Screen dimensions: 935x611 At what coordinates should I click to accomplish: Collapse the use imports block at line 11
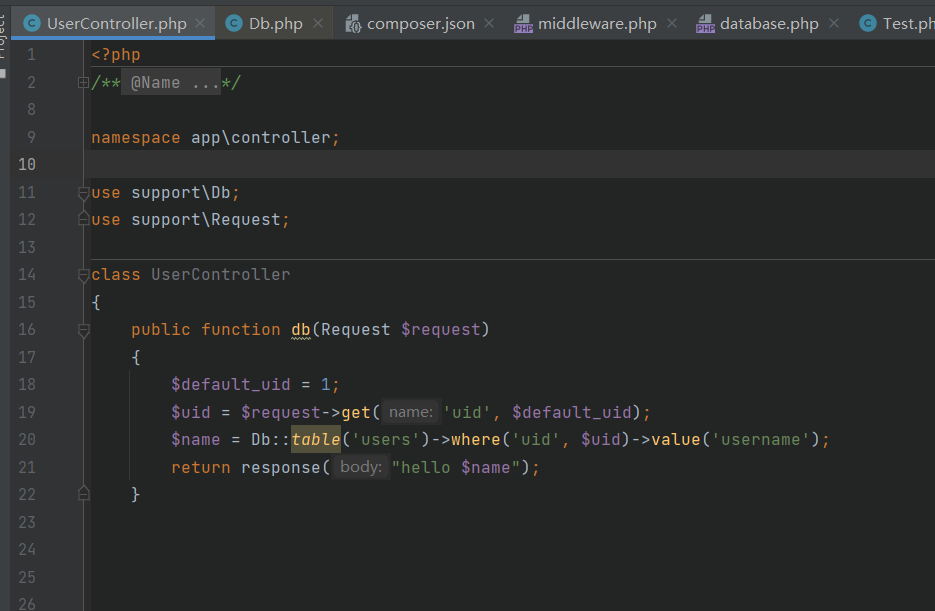83,193
